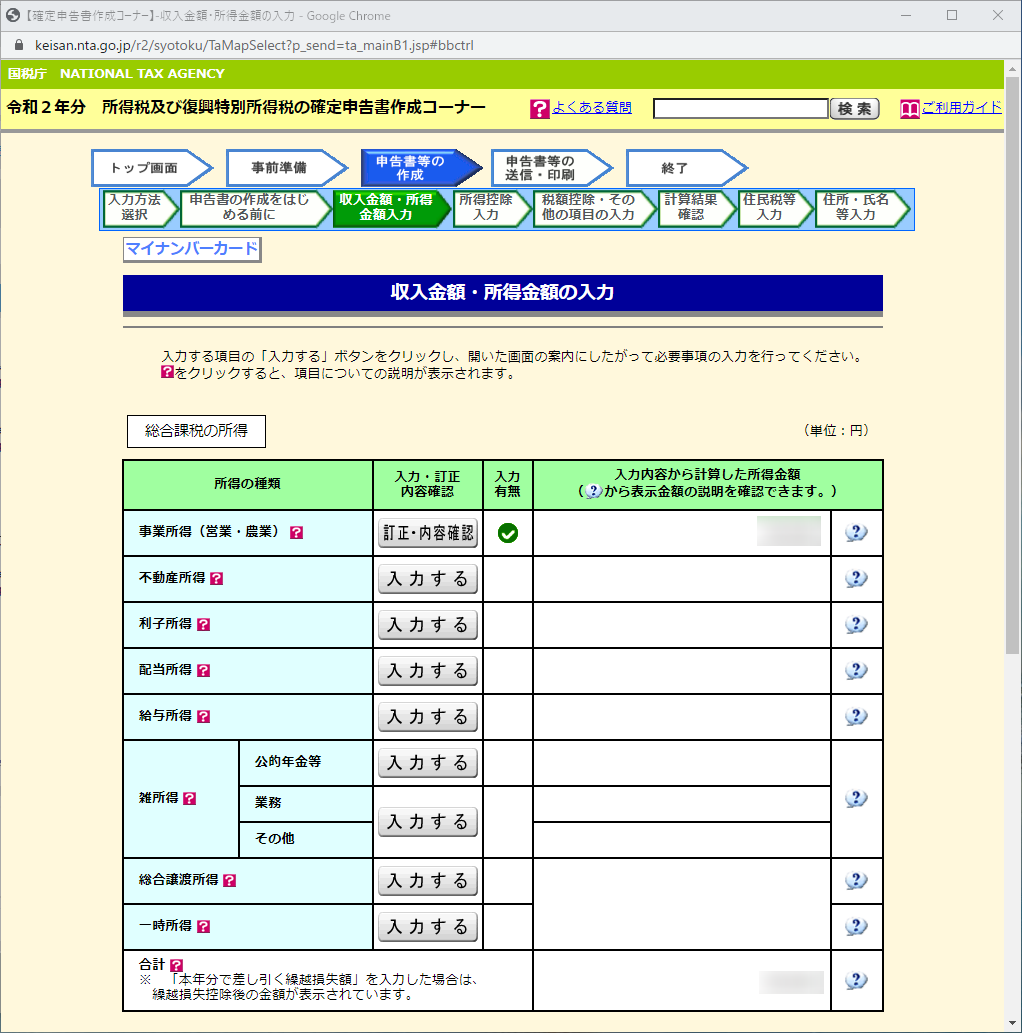Click the help icon next to 事業所得（営業・農業）
This screenshot has width=1022, height=1033.
pos(297,532)
